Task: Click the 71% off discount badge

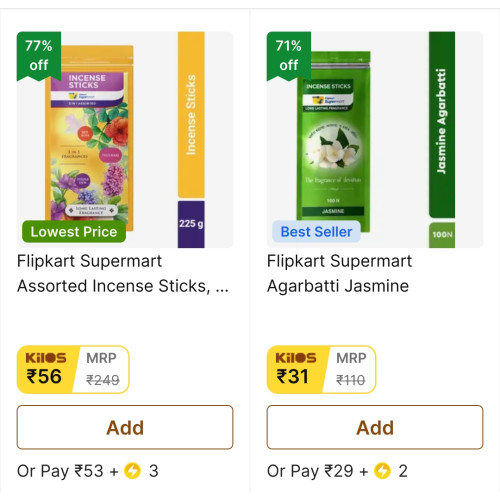Action: (289, 56)
